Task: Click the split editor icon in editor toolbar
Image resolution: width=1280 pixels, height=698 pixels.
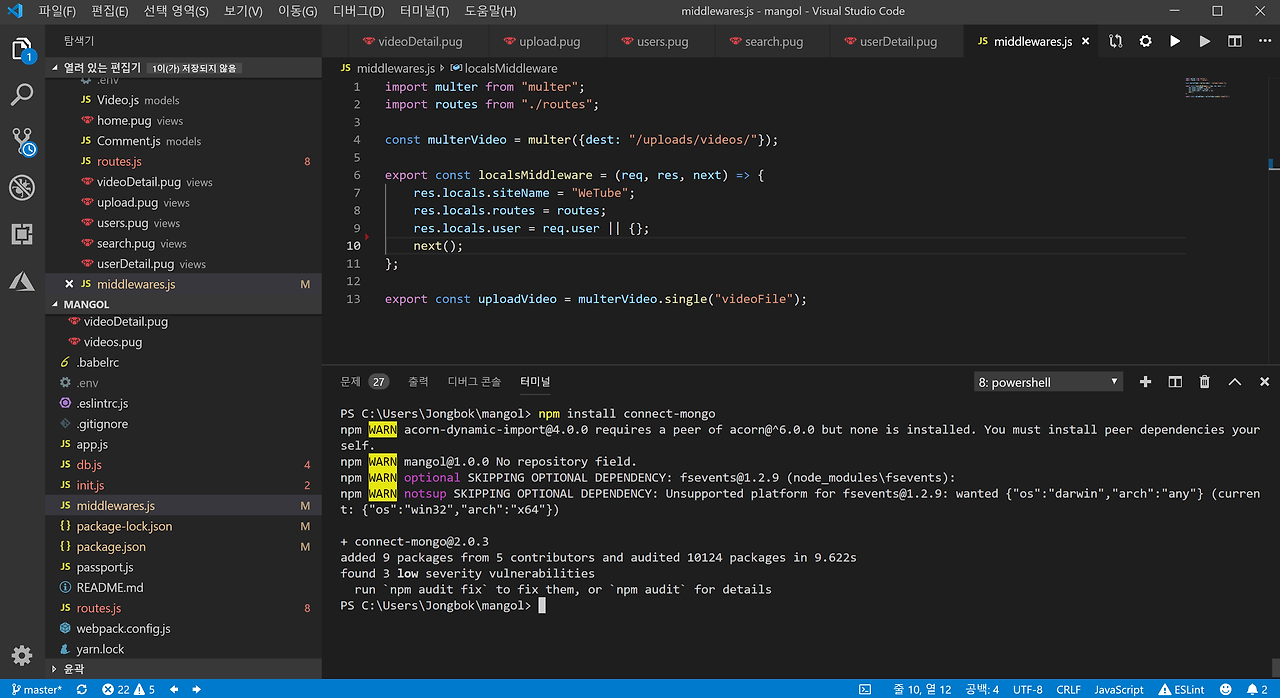Action: click(1235, 41)
